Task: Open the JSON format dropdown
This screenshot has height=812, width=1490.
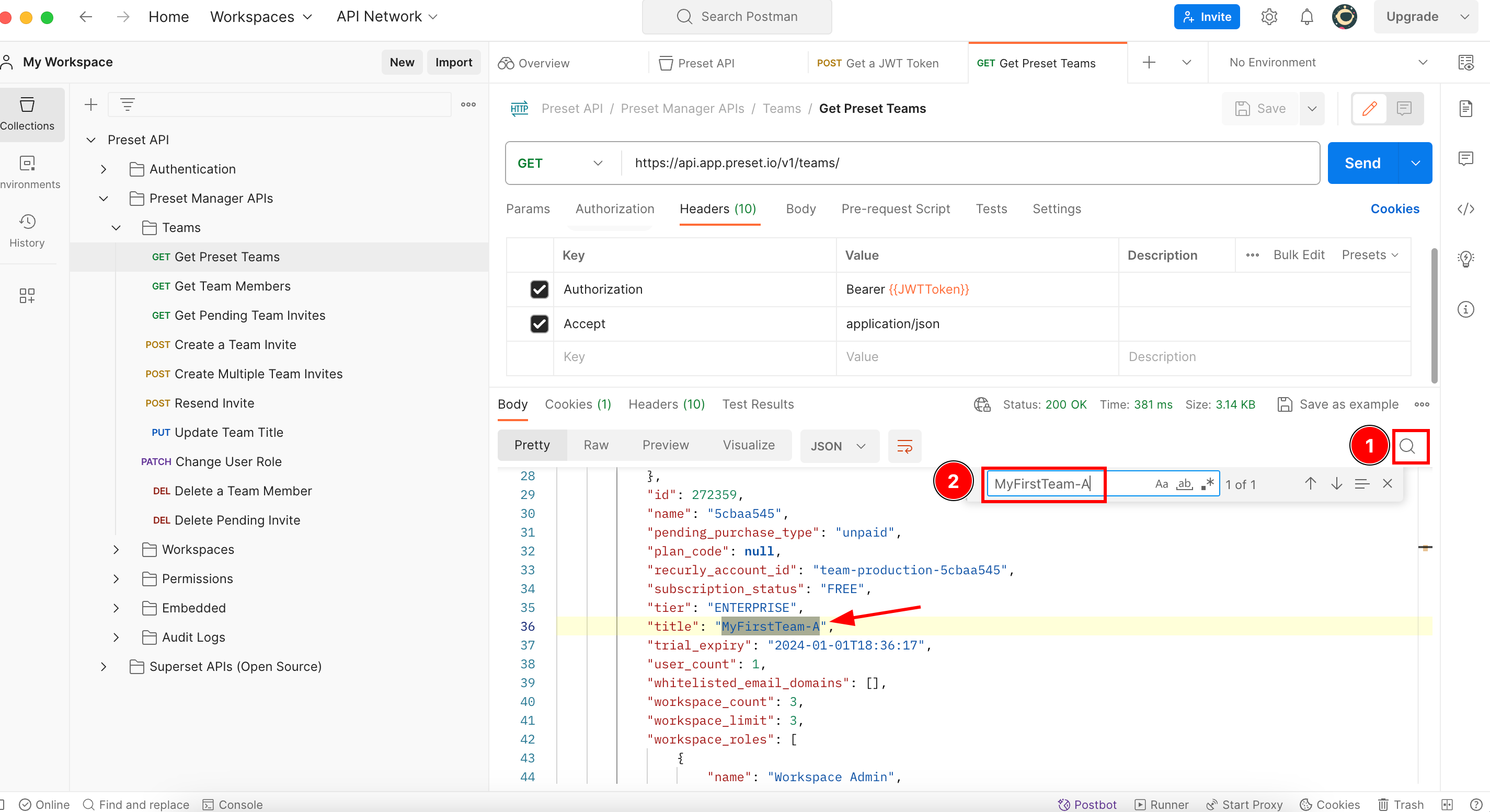Action: click(x=838, y=446)
